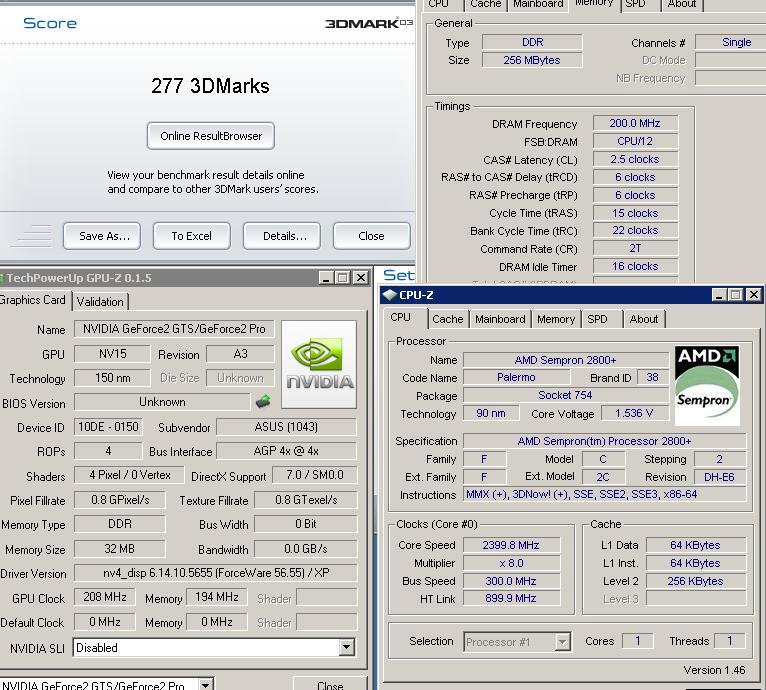
Task: Click the FSB:DRAM value CPU/12
Action: click(x=635, y=141)
